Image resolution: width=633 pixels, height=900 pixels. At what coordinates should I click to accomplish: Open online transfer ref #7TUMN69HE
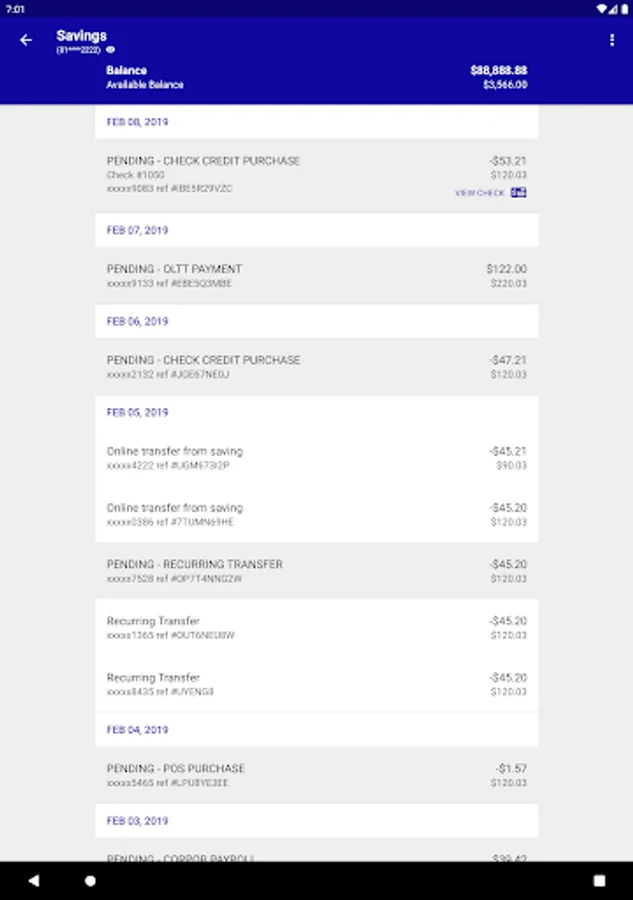[x=316, y=514]
